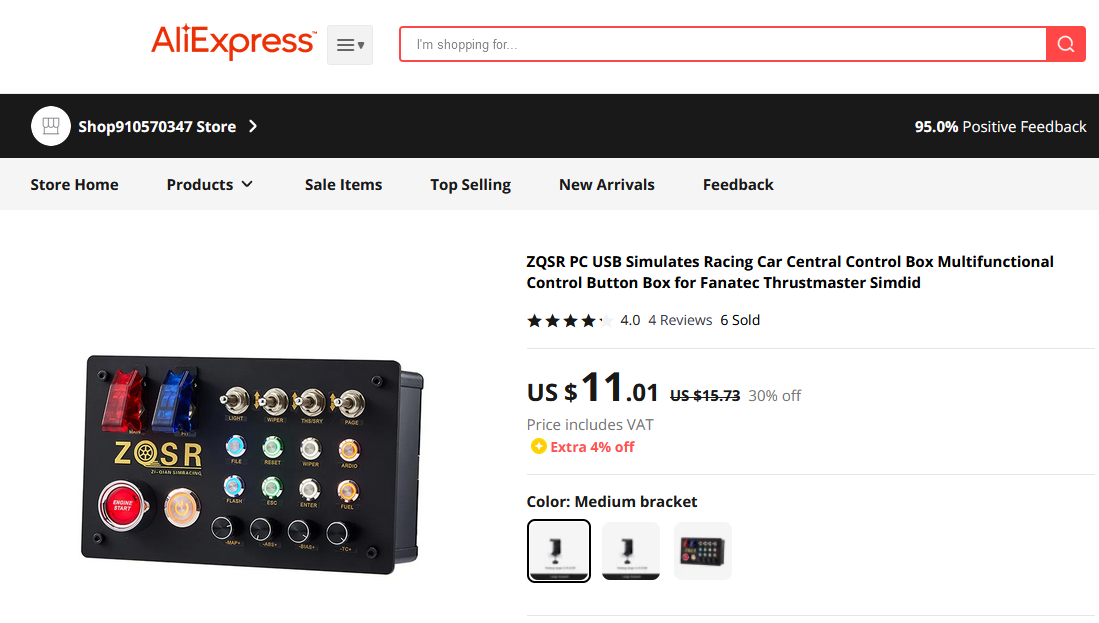Image resolution: width=1099 pixels, height=623 pixels.
Task: Click the store avatar icon
Action: pyautogui.click(x=50, y=126)
